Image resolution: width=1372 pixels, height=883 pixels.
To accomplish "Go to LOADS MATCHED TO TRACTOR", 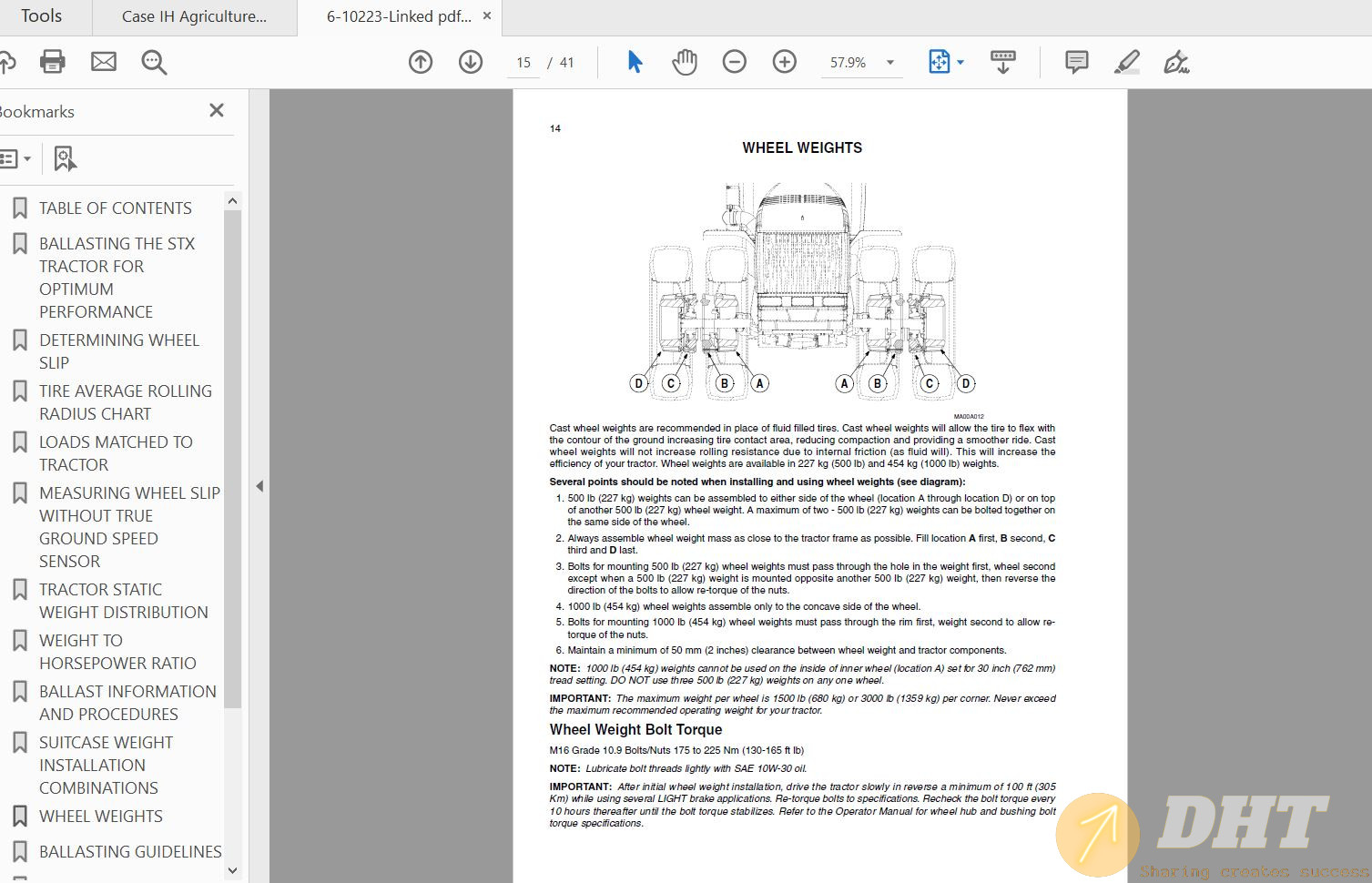I will tap(116, 453).
